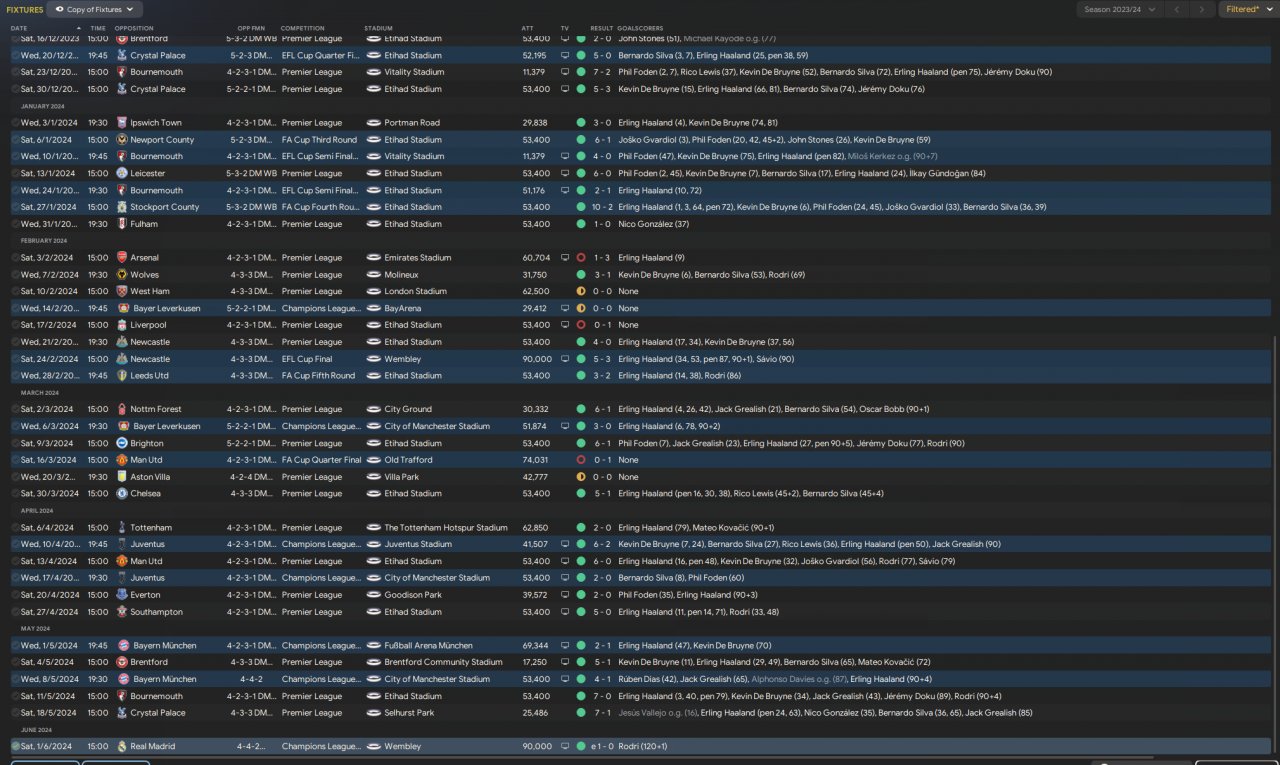Click the Chelsea club badge
The image size is (1280, 765).
coord(122,493)
